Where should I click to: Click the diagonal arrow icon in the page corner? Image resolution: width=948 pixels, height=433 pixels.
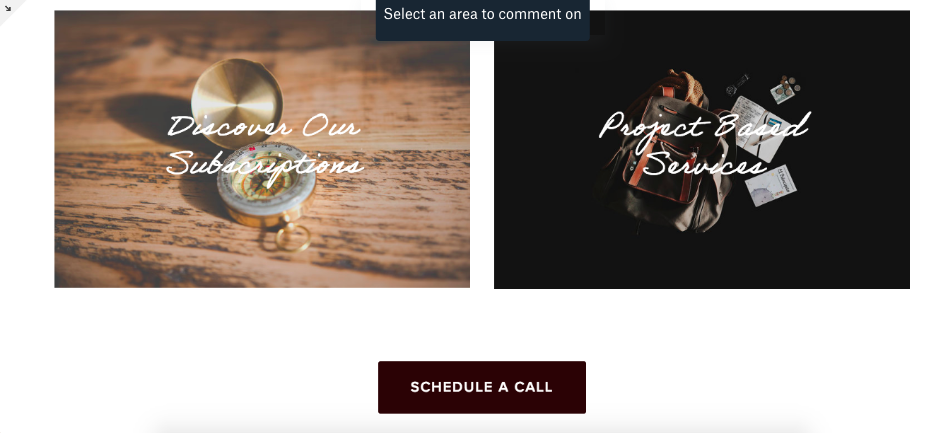[x=8, y=8]
